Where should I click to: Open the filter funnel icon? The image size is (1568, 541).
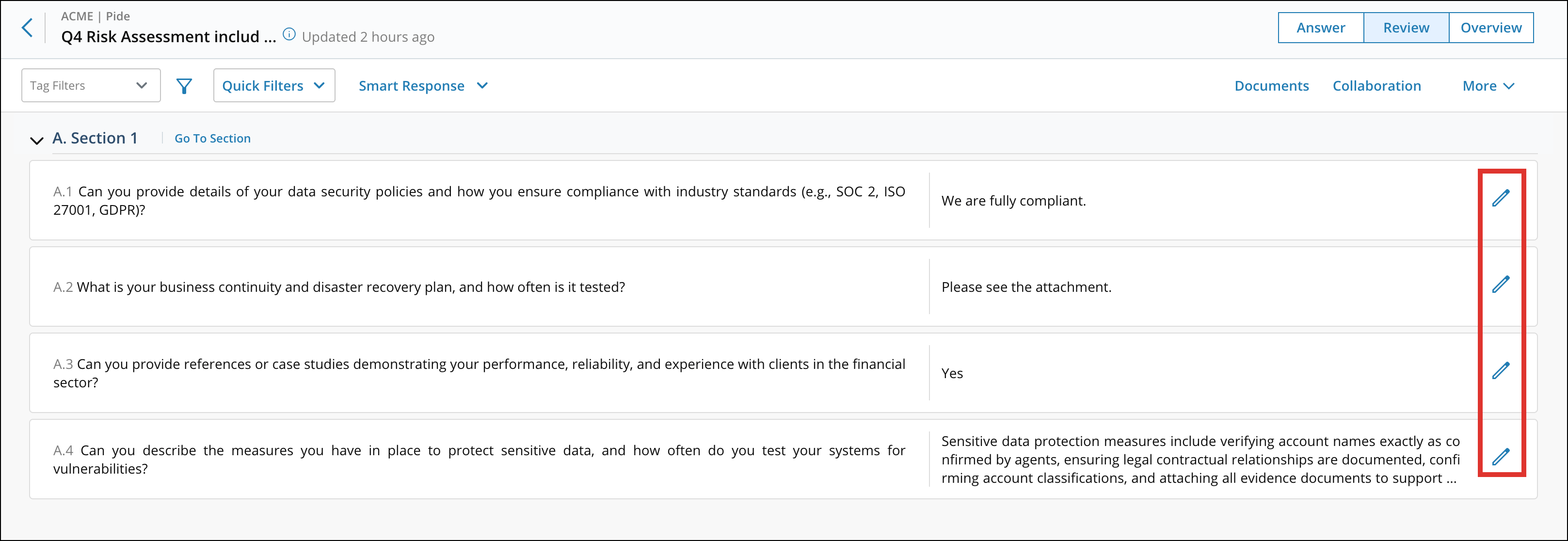184,86
